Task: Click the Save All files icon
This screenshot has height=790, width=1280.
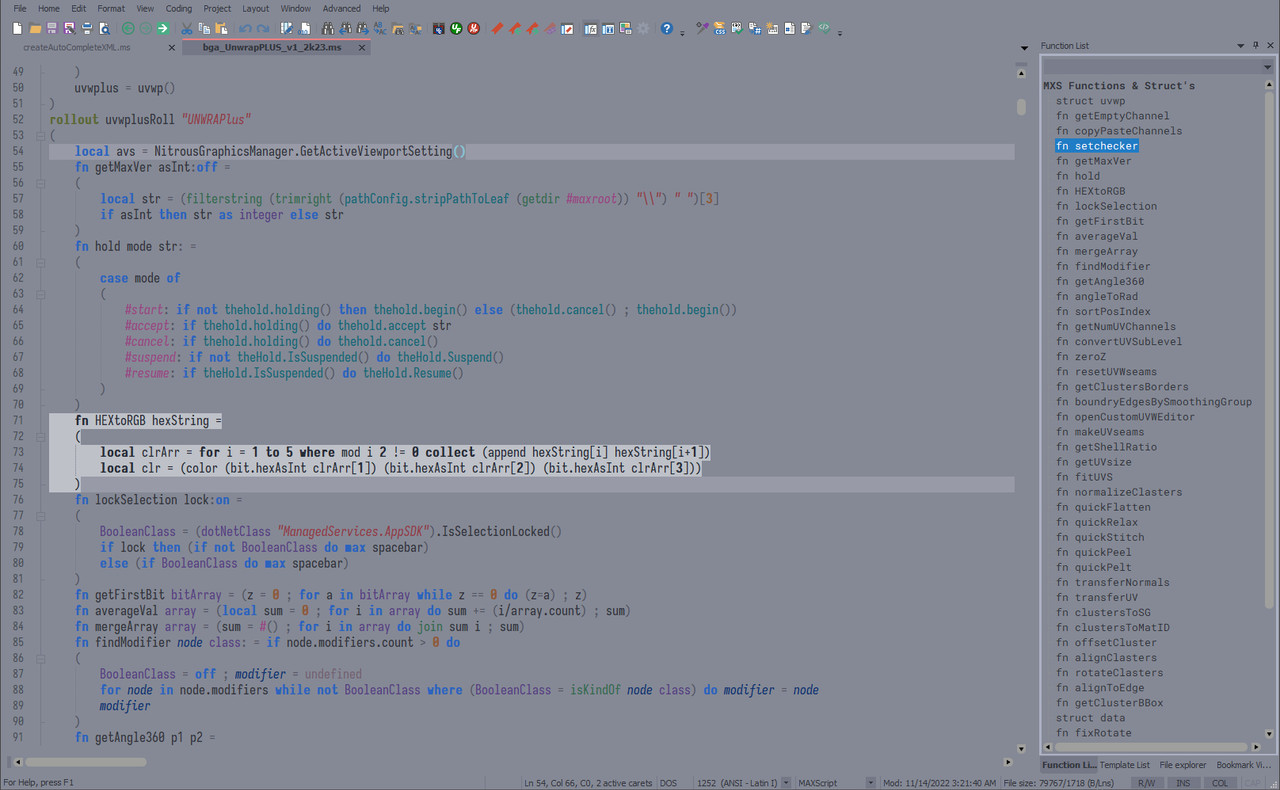Action: [x=68, y=29]
